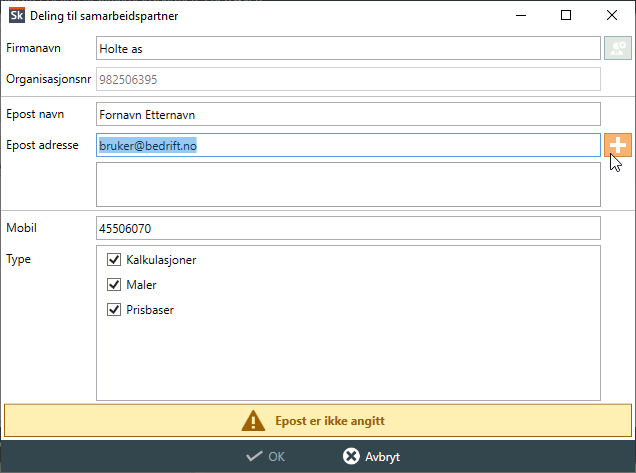Click the warning triangle icon in the banner

pyautogui.click(x=256, y=421)
